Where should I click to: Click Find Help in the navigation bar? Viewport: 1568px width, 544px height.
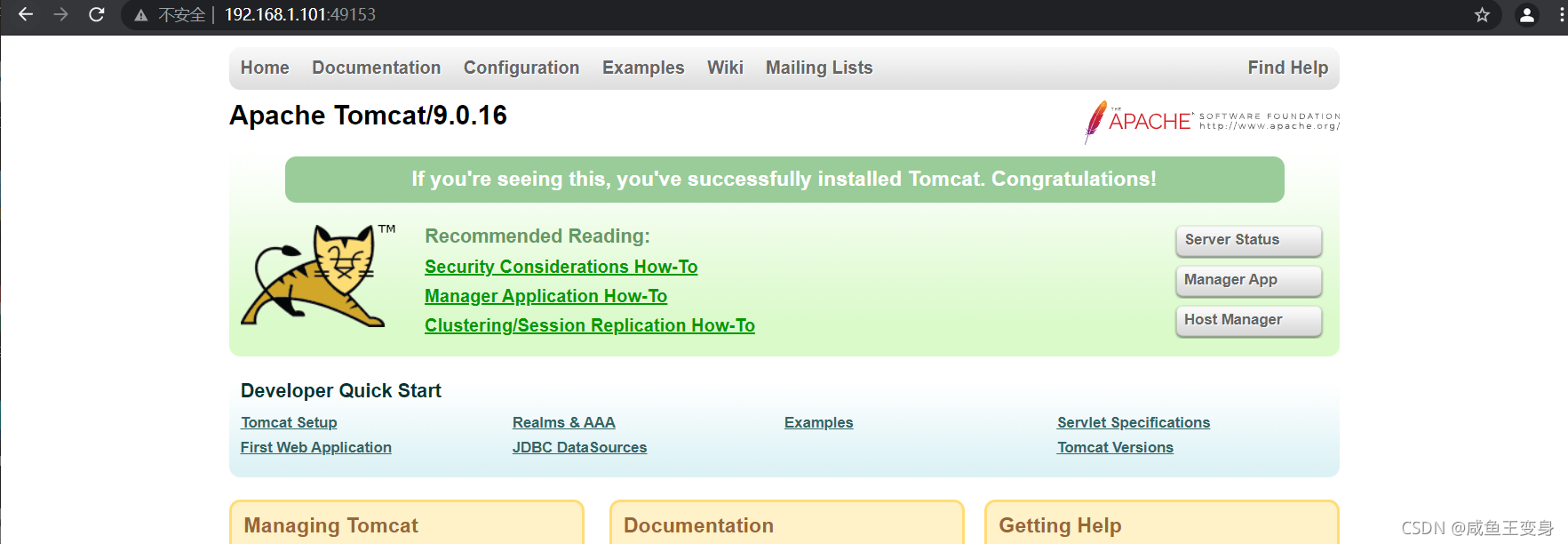click(1287, 68)
